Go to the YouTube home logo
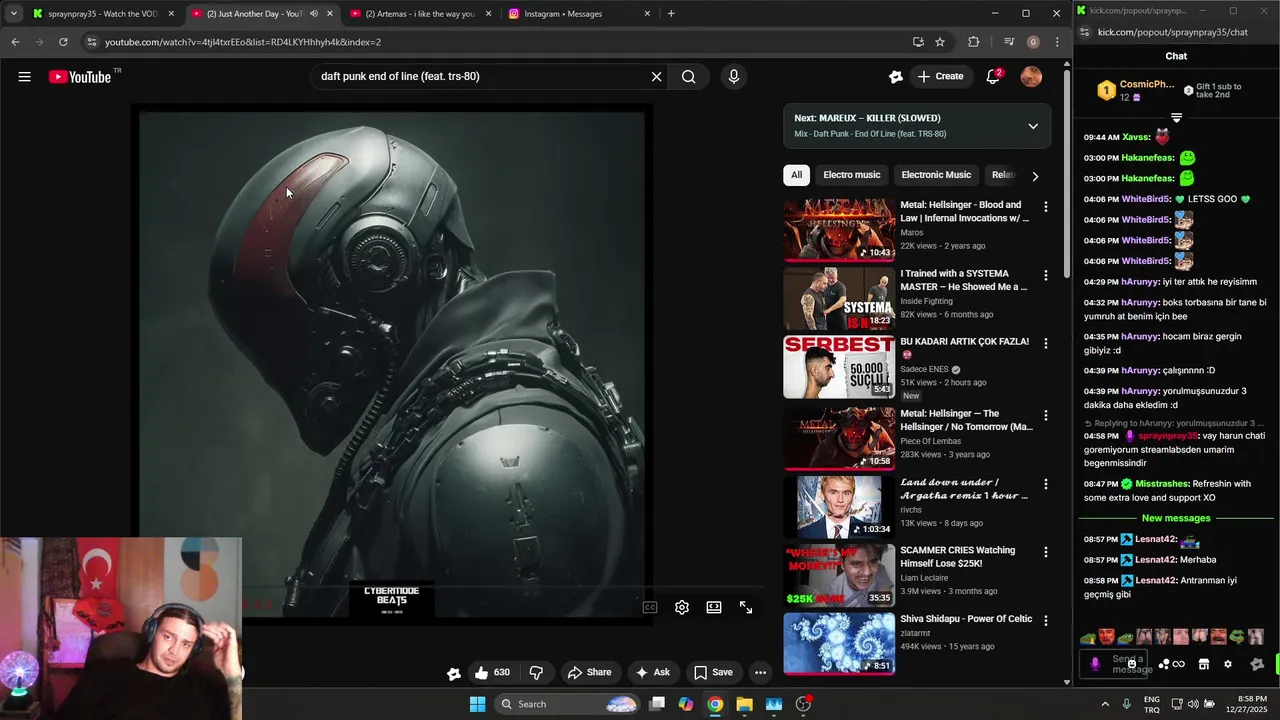The height and width of the screenshot is (720, 1280). click(x=80, y=77)
